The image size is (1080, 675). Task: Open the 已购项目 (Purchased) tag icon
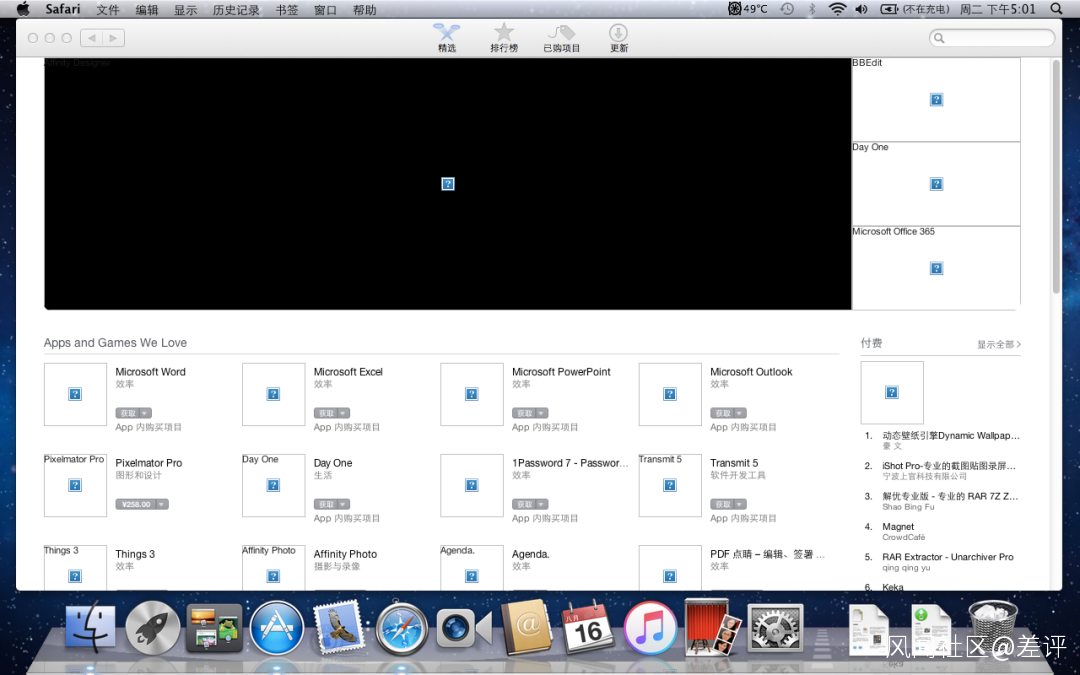561,37
